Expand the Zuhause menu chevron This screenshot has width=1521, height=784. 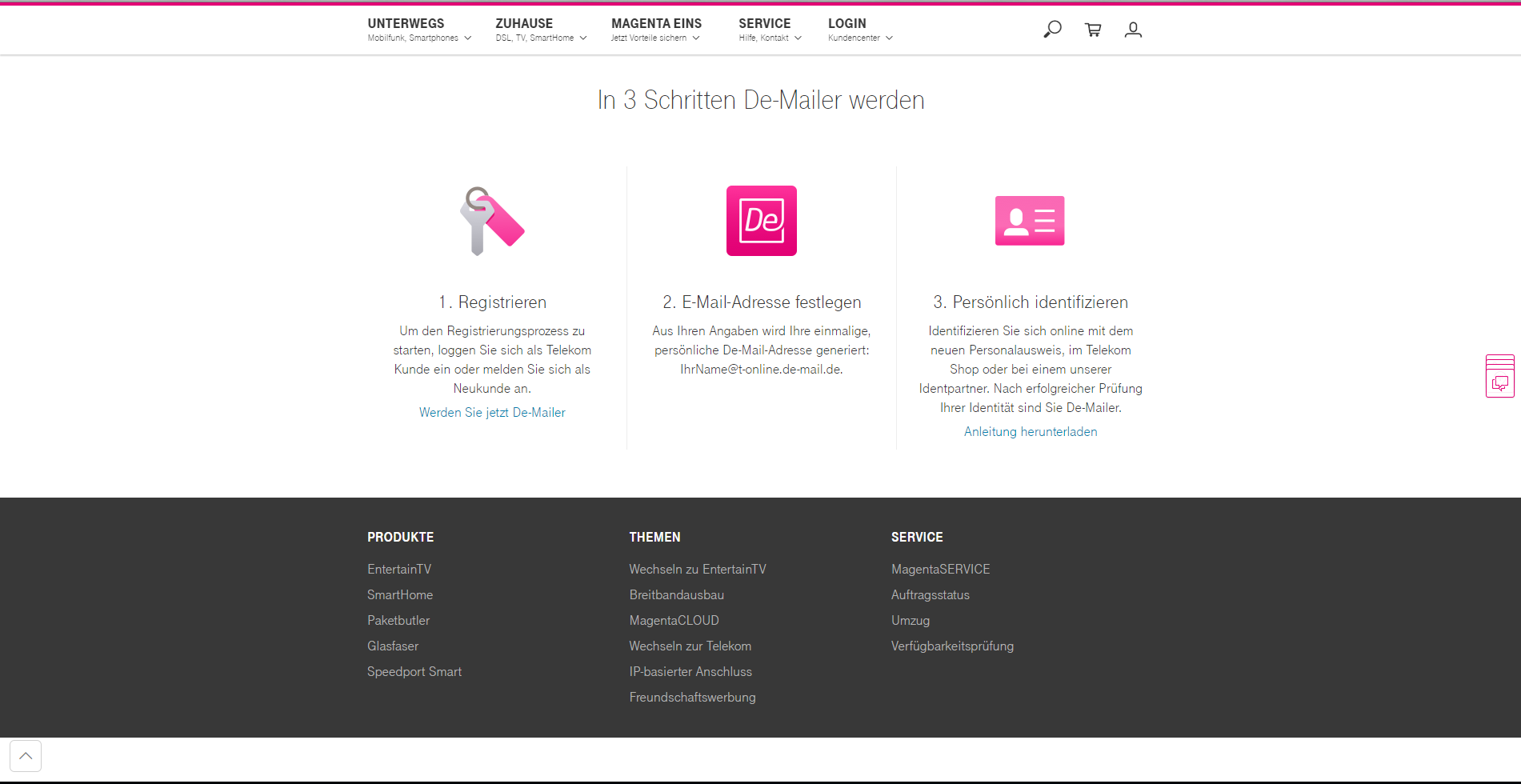click(x=583, y=38)
